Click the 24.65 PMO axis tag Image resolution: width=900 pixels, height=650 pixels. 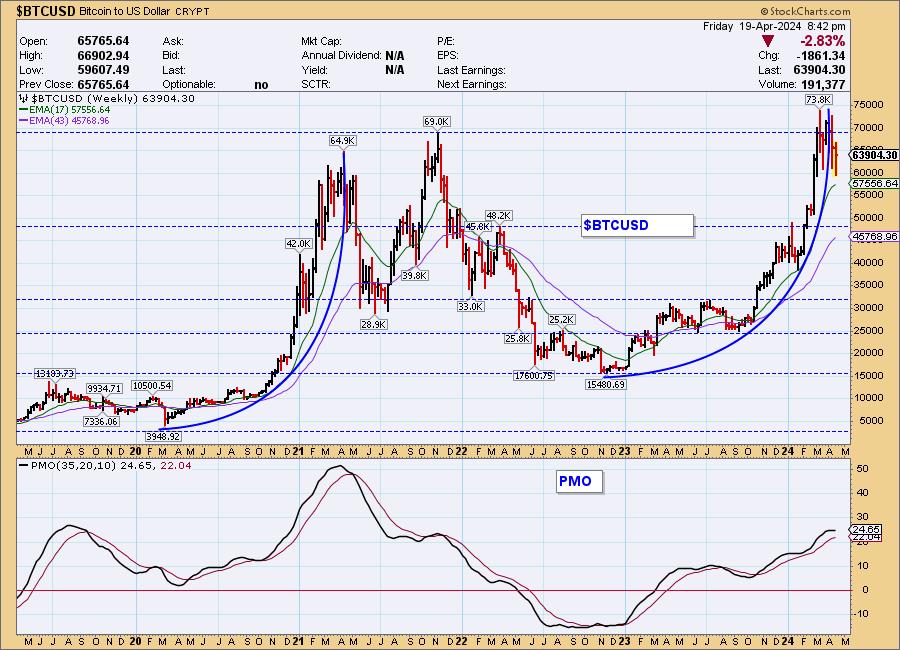point(866,529)
